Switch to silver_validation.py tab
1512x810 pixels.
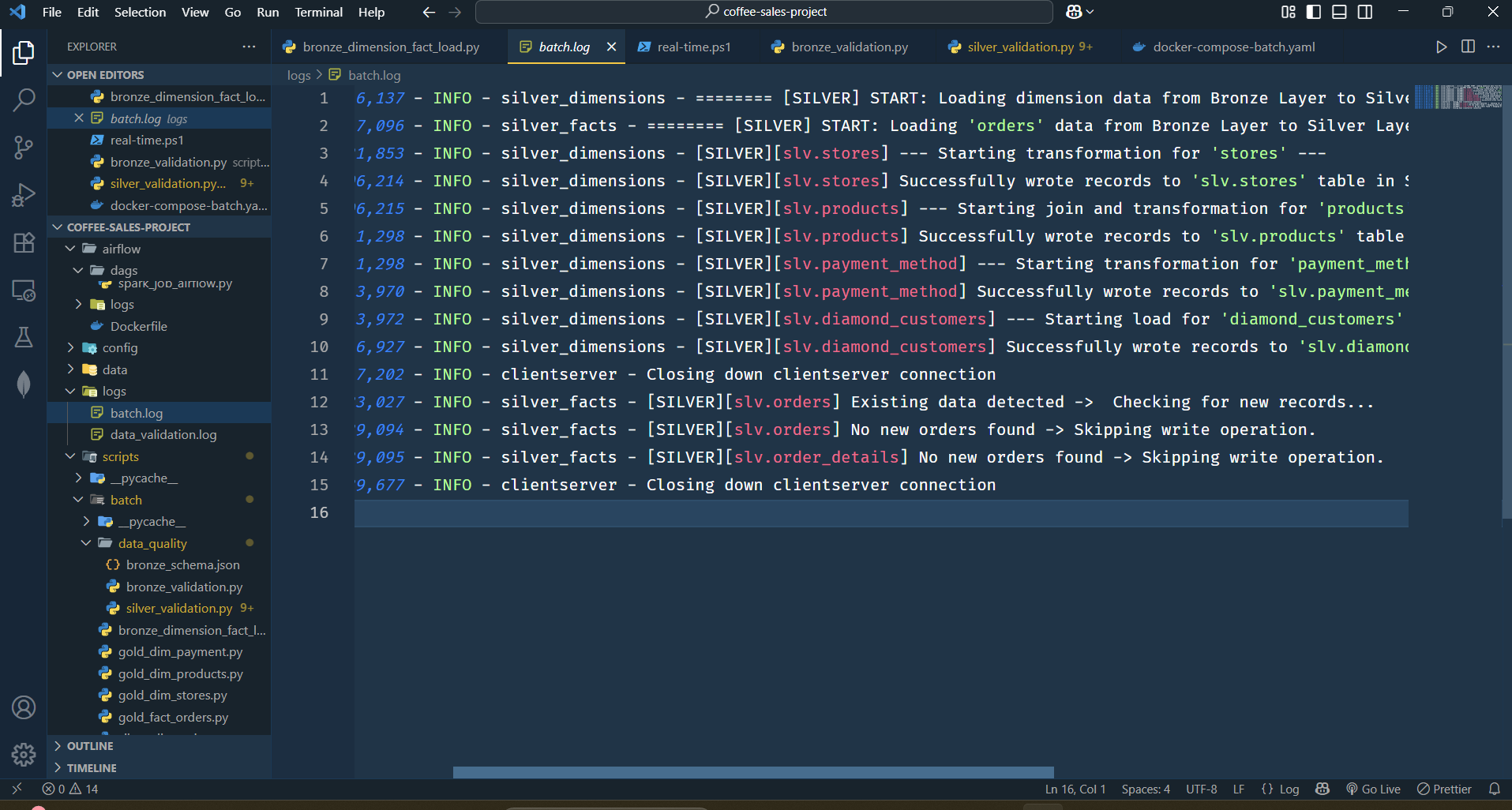pyautogui.click(x=1020, y=47)
